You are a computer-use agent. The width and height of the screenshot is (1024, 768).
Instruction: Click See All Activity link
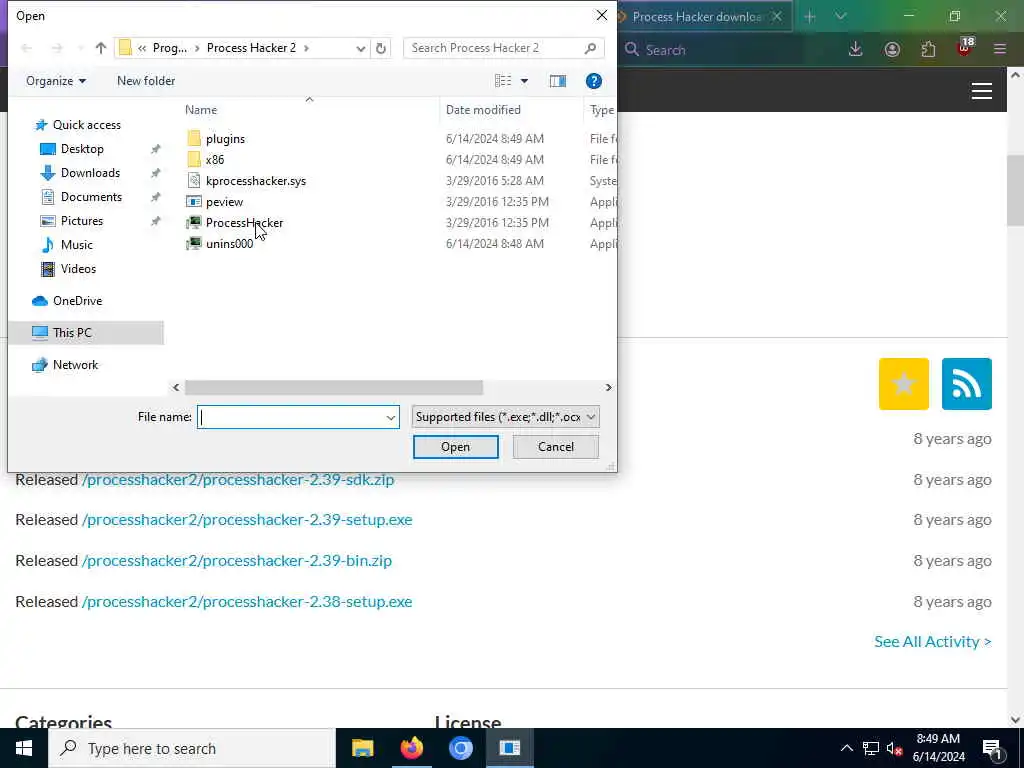pos(933,642)
